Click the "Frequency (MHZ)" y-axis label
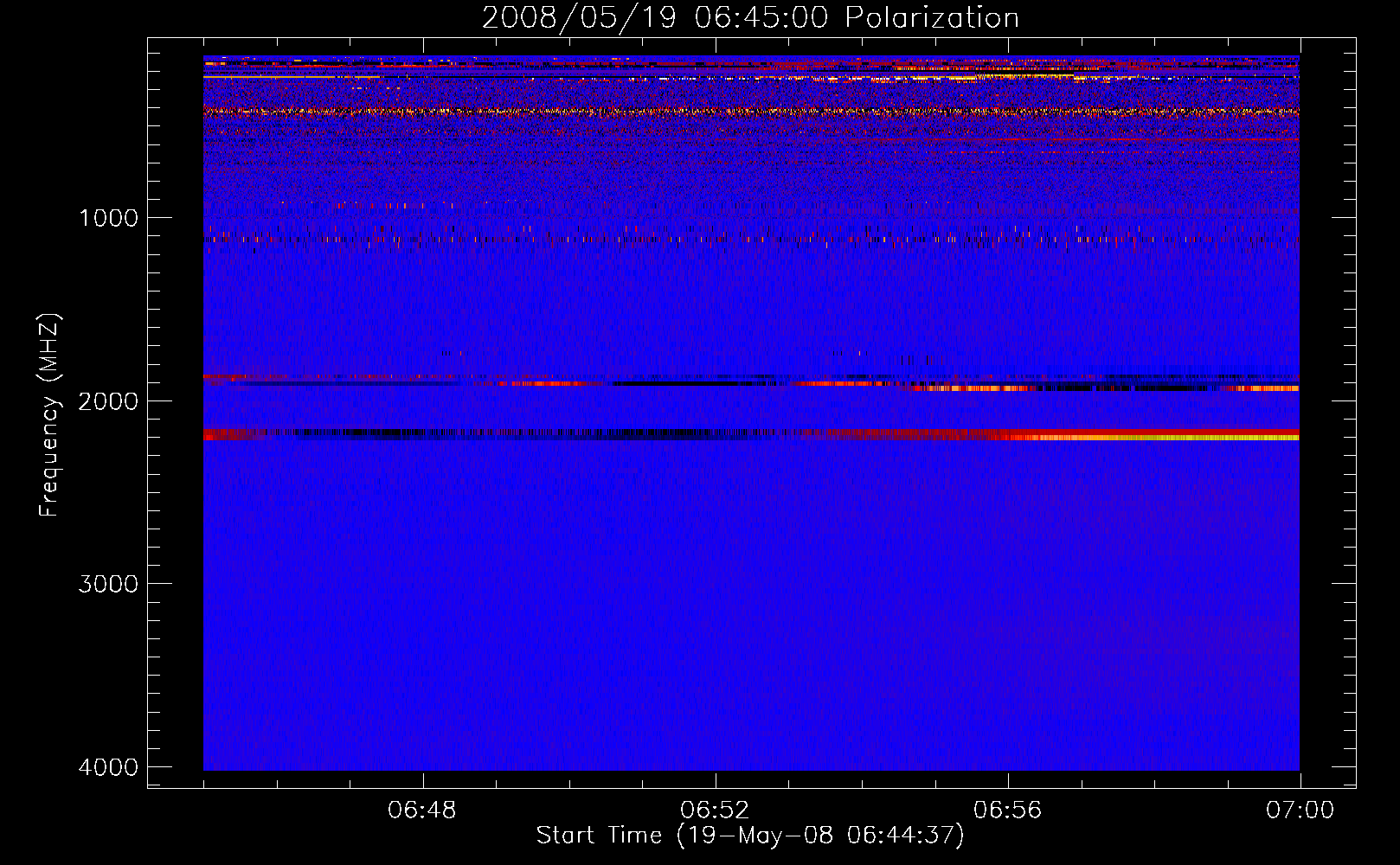The width and height of the screenshot is (1400, 865). coord(50,415)
